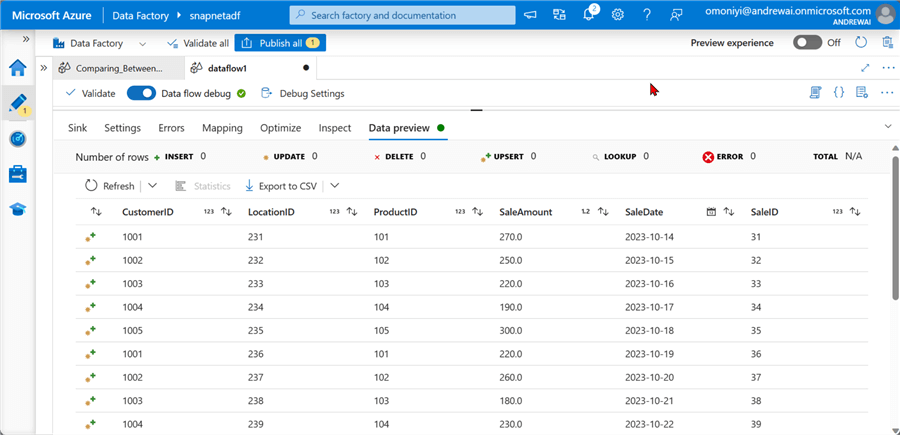
Task: Expand the Export to CSV dropdown arrow
Action: [335, 186]
